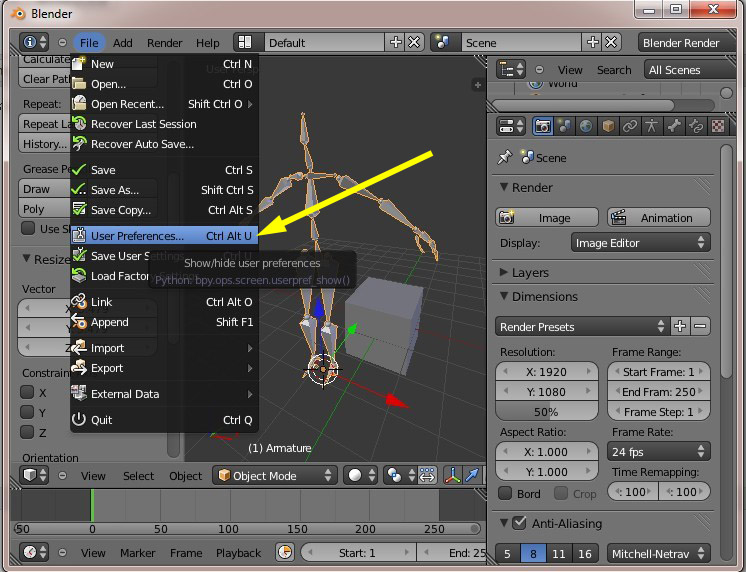Expand External Data submenu
746x572 pixels.
point(164,394)
